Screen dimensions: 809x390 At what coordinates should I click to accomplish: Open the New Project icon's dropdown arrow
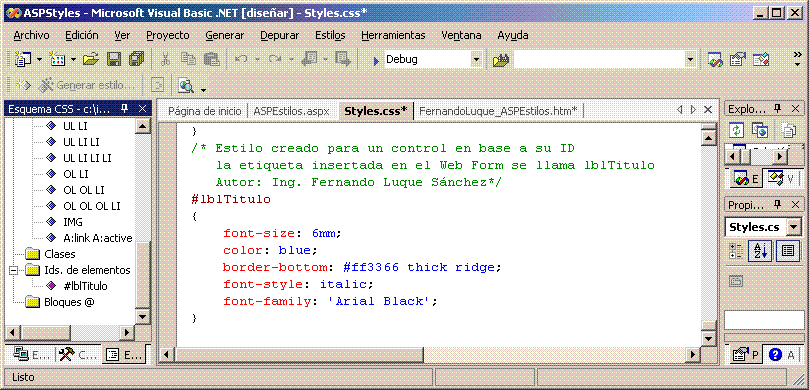39,60
